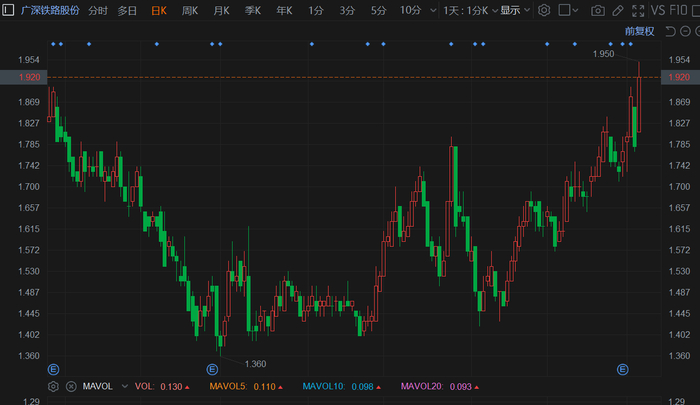Open MAVOL indicator settings gear

pyautogui.click(x=54, y=386)
